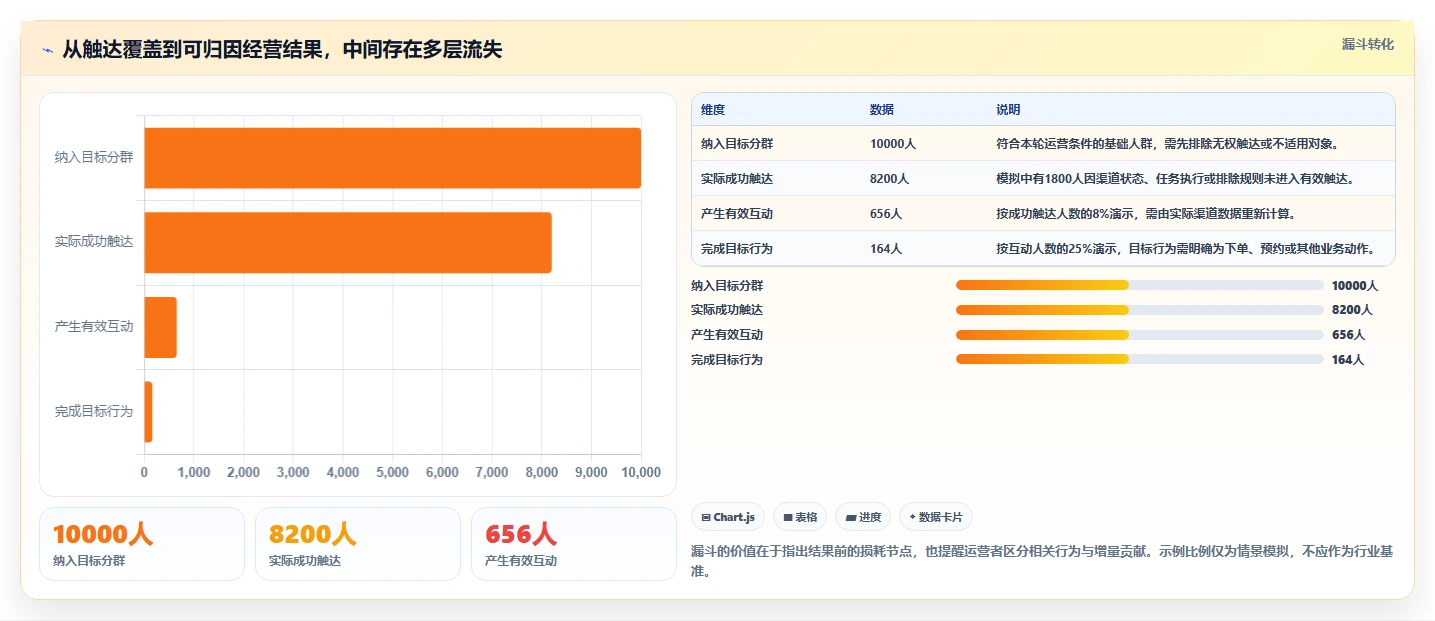Click the 10000人 label beside the first progress bar
This screenshot has height=621, width=1435.
[x=1355, y=285]
